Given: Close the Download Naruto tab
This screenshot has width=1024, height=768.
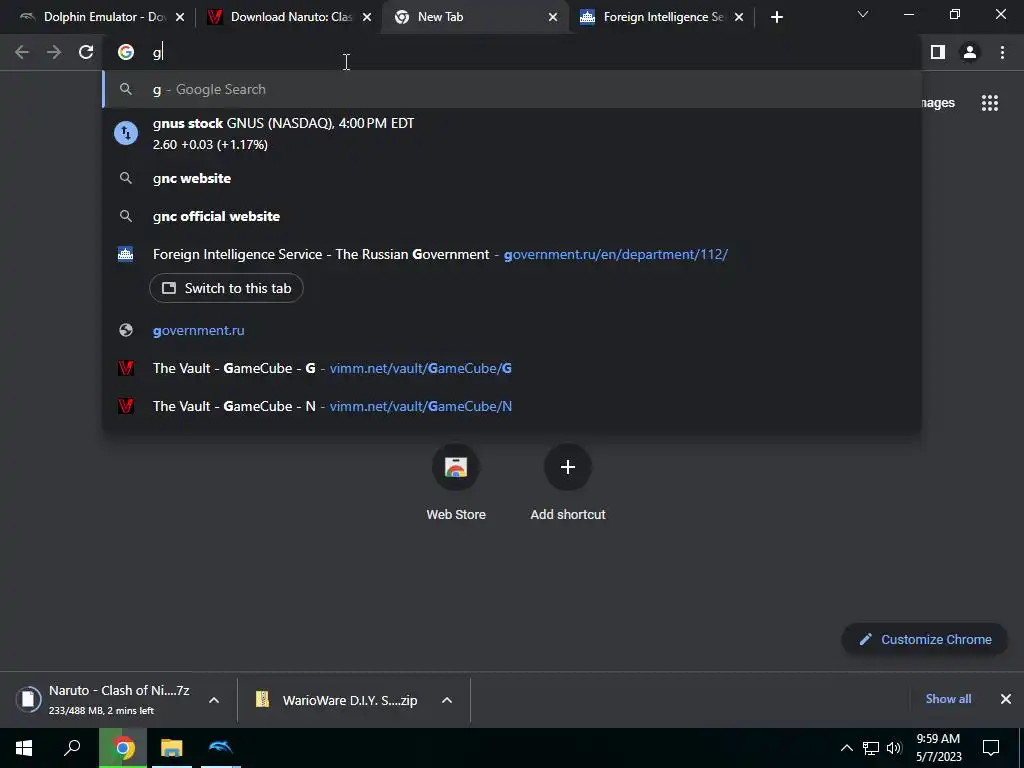Looking at the screenshot, I should (x=367, y=17).
